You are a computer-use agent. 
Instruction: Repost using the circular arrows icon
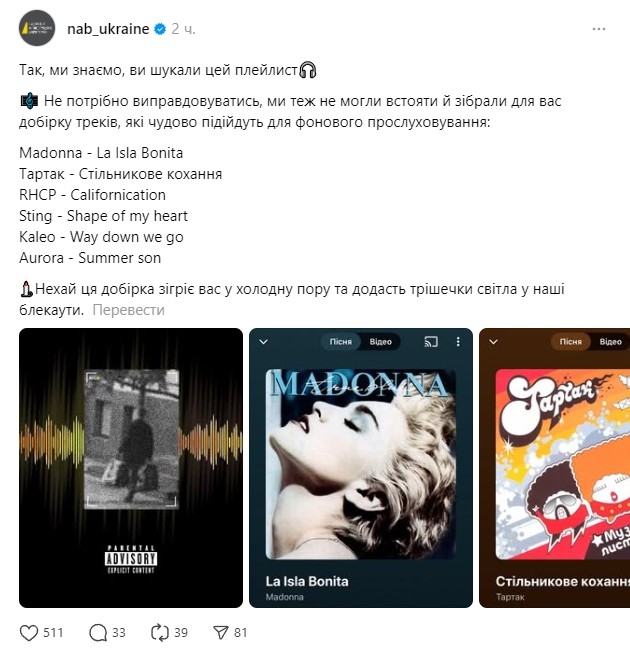click(x=160, y=633)
